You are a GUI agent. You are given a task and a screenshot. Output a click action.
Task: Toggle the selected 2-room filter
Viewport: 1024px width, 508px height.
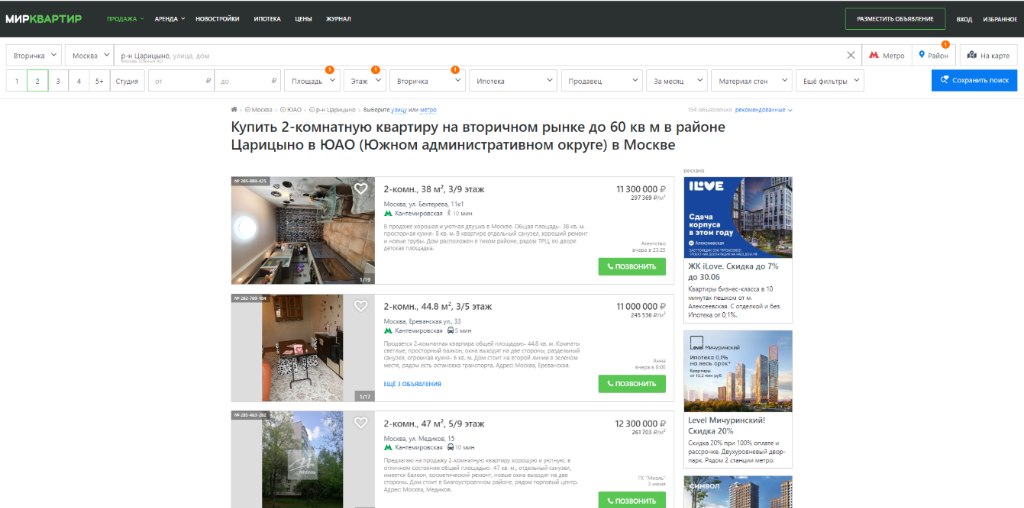pos(37,81)
